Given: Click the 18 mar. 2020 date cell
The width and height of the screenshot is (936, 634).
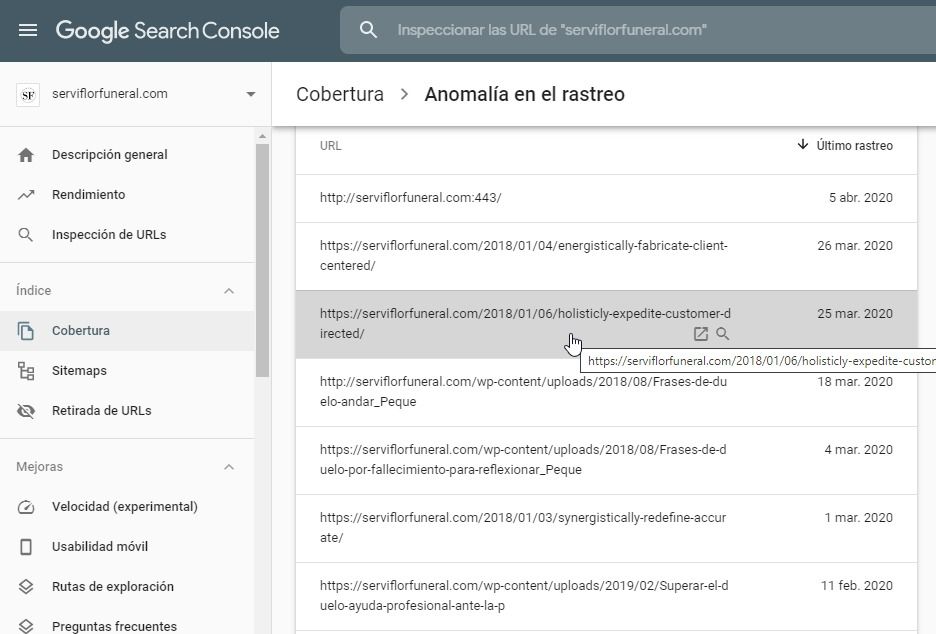Looking at the screenshot, I should click(855, 381).
